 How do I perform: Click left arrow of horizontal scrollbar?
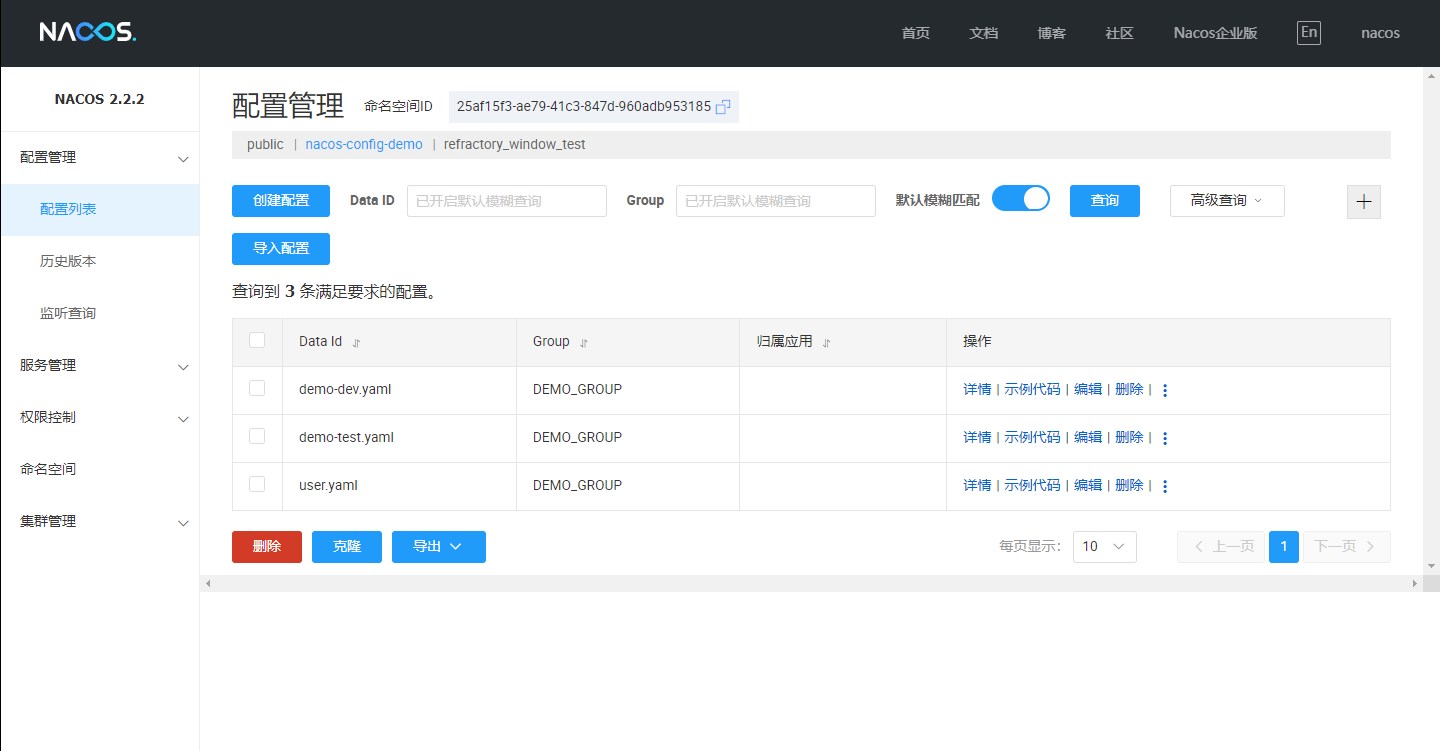(x=208, y=583)
